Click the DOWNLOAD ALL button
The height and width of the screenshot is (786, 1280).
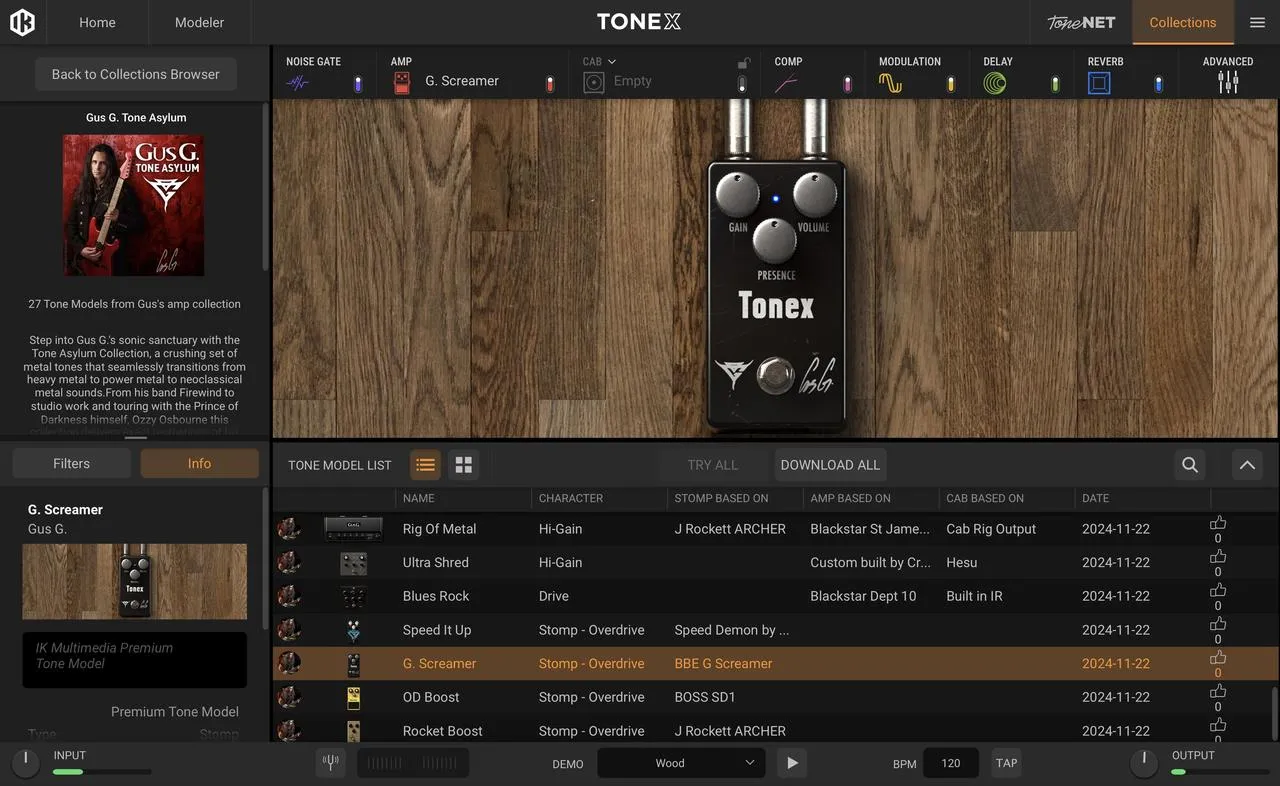coord(830,465)
